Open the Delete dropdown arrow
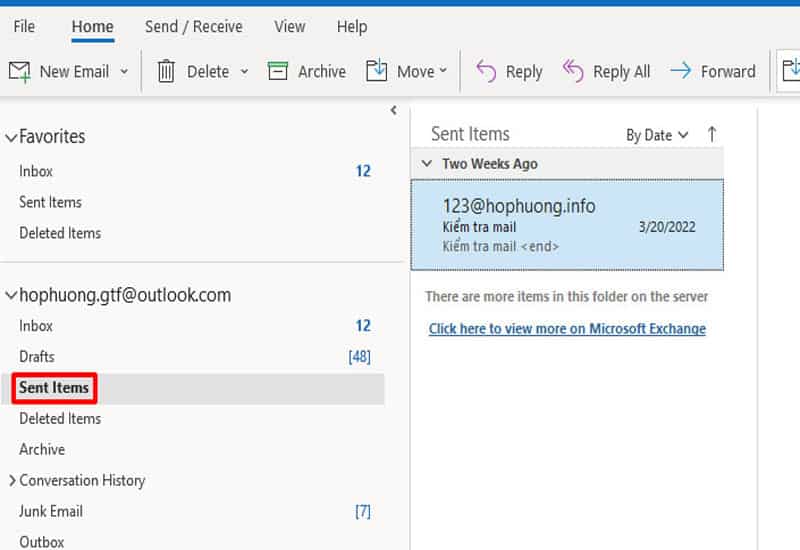Viewport: 800px width, 550px height. (244, 71)
